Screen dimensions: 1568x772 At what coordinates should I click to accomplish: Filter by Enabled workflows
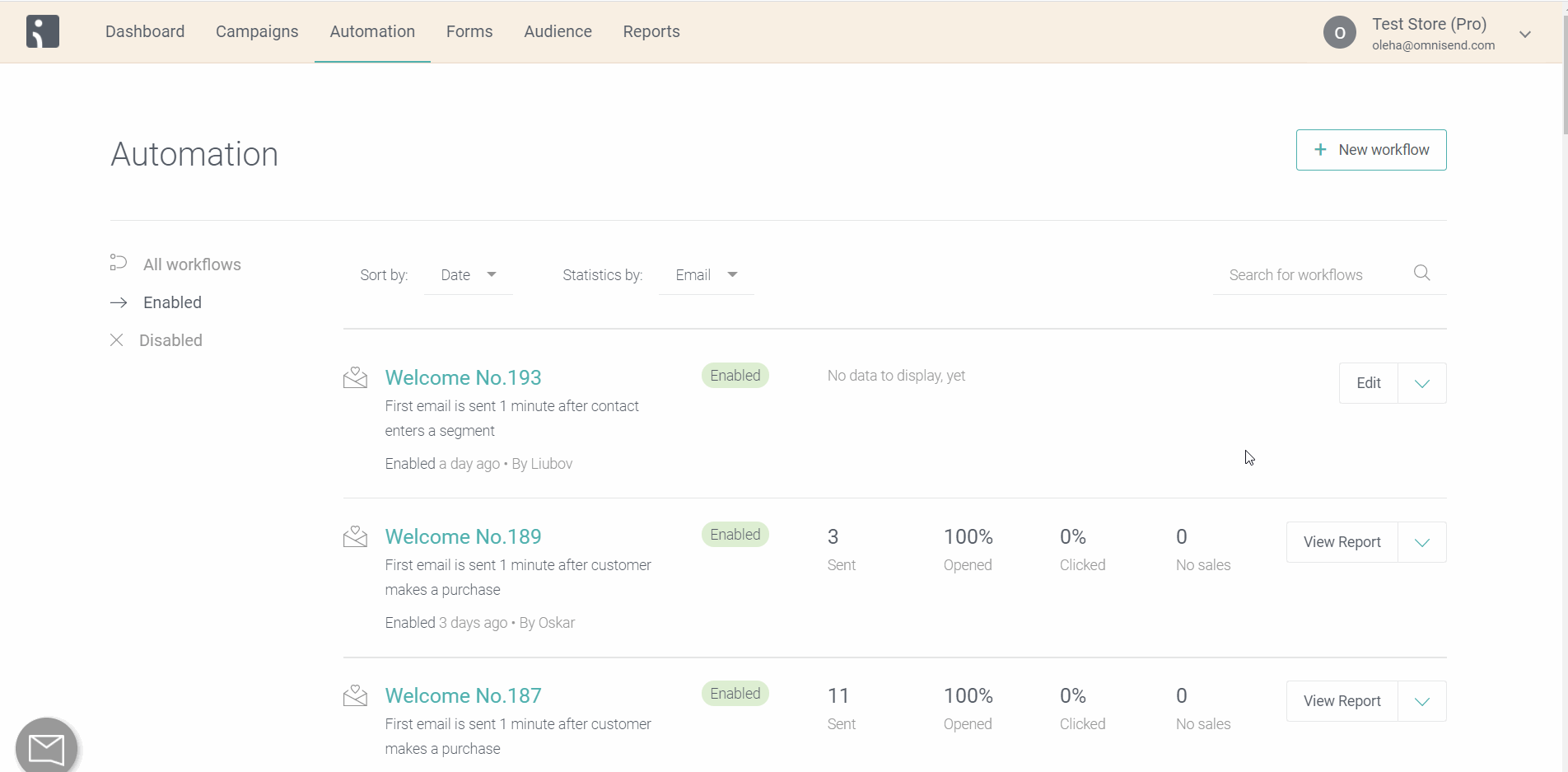tap(172, 302)
